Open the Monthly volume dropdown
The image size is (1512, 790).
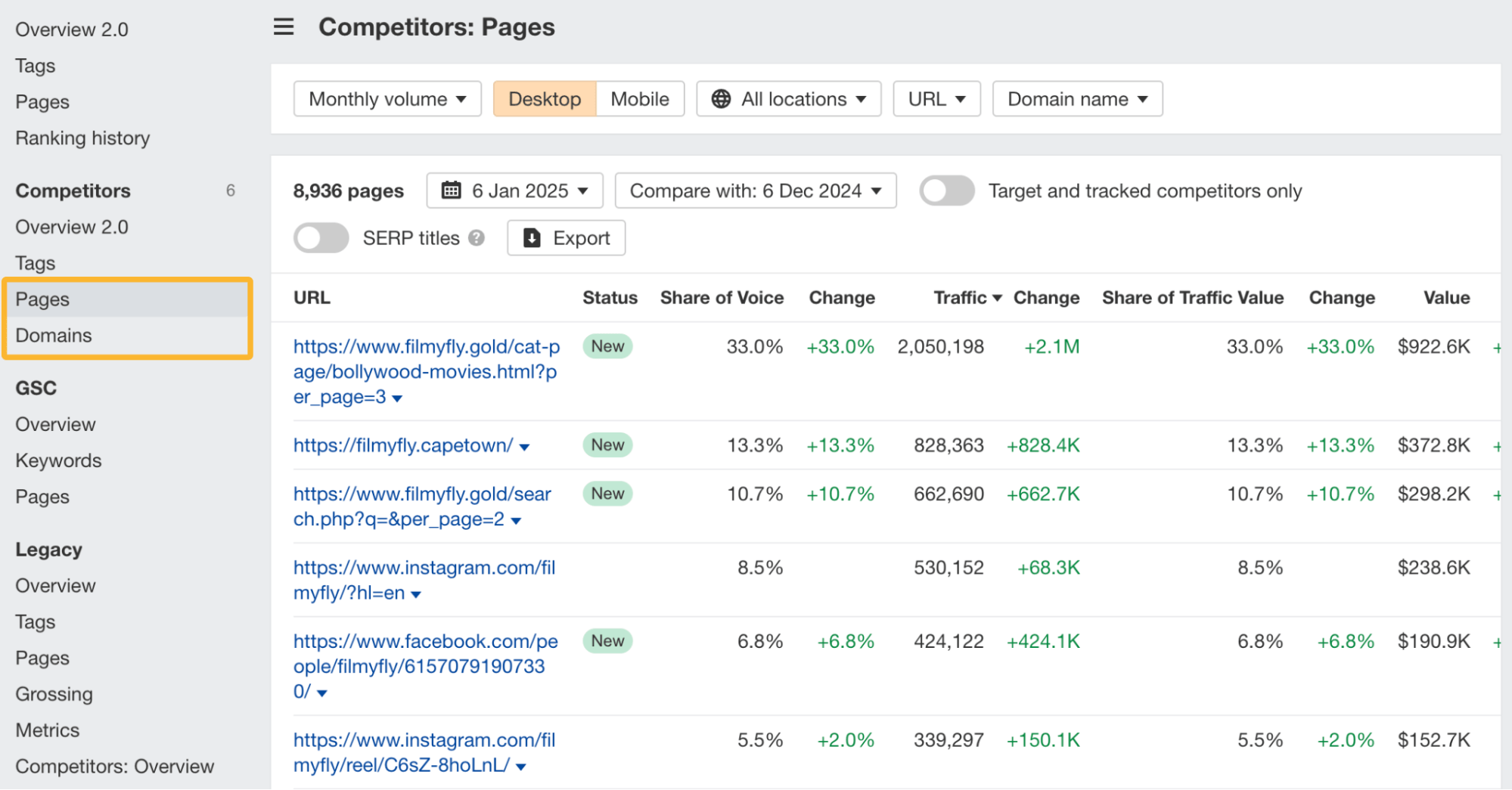[387, 99]
